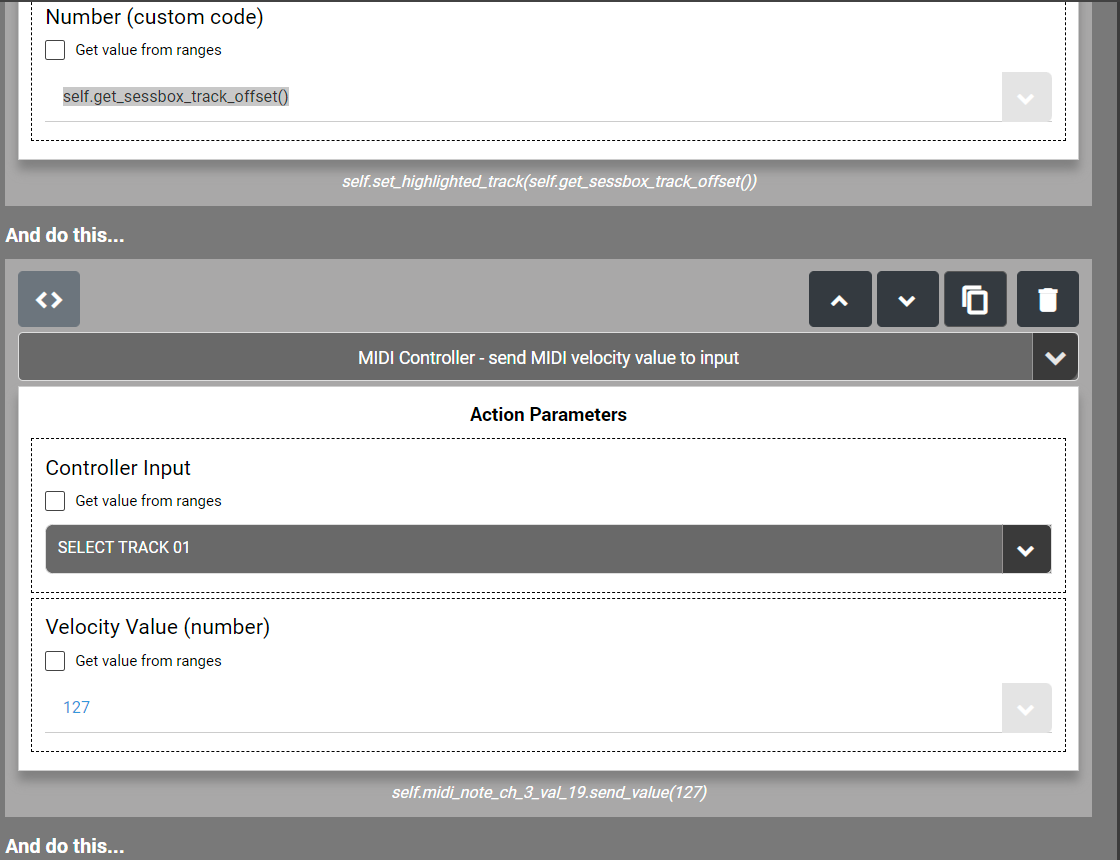
Task: Click the SELECT TRACK 01 label
Action: pyautogui.click(x=124, y=548)
